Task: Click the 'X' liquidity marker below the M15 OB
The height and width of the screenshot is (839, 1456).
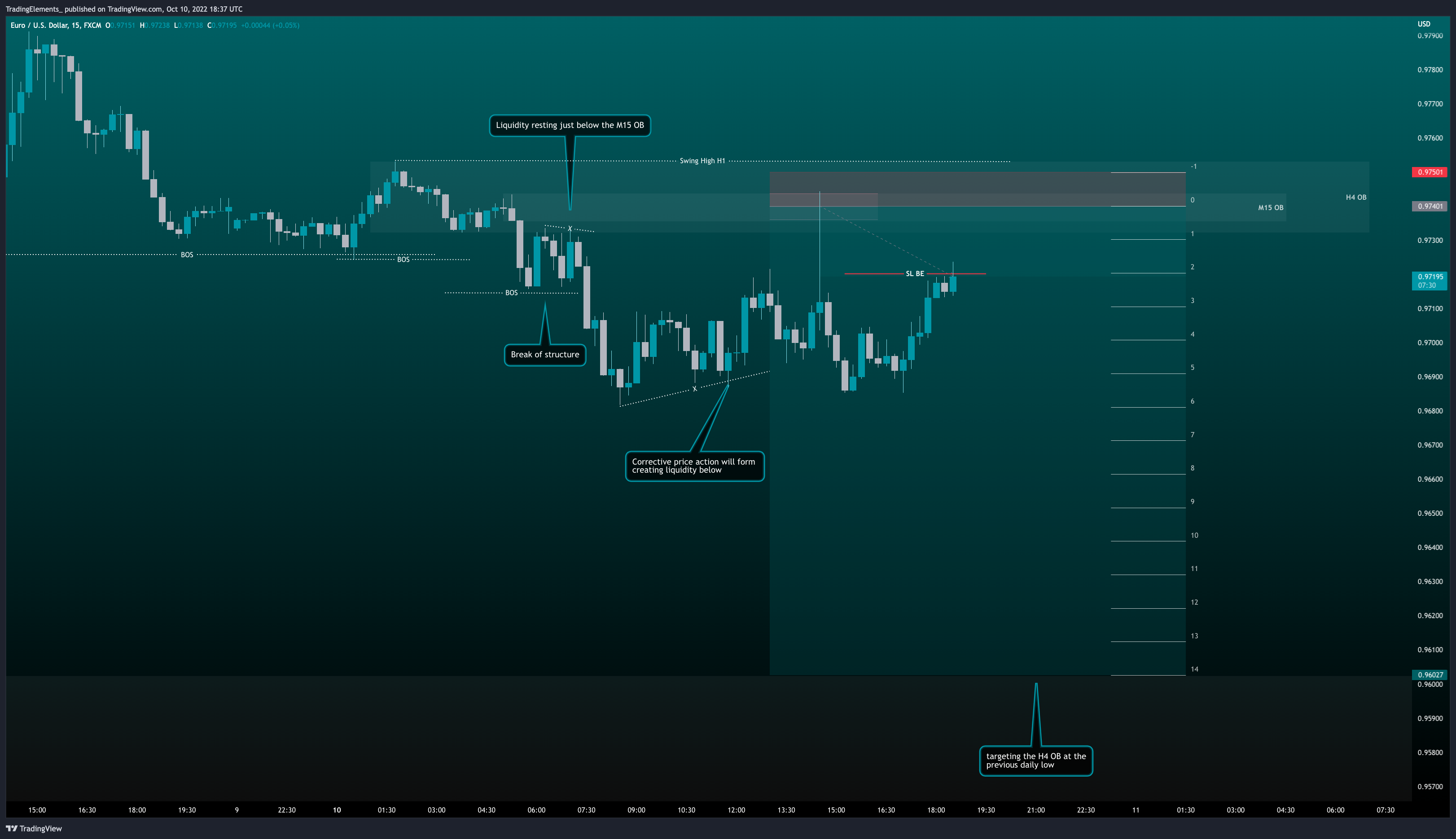Action: click(570, 229)
